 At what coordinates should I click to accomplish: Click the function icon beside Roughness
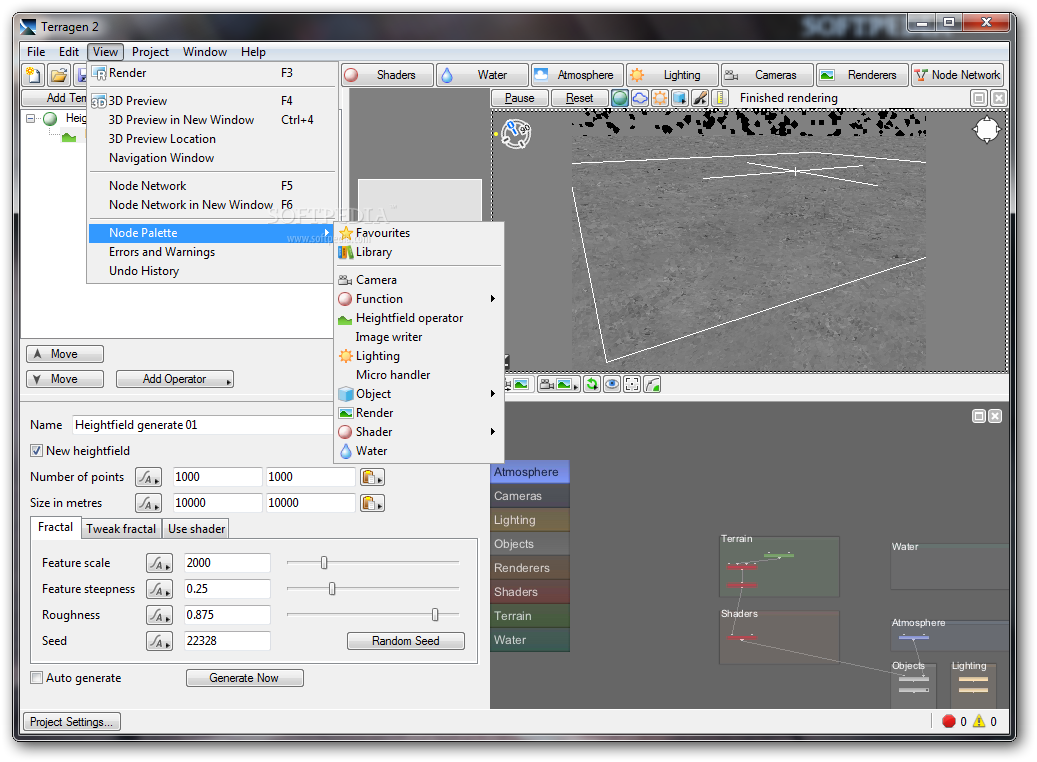[x=159, y=614]
